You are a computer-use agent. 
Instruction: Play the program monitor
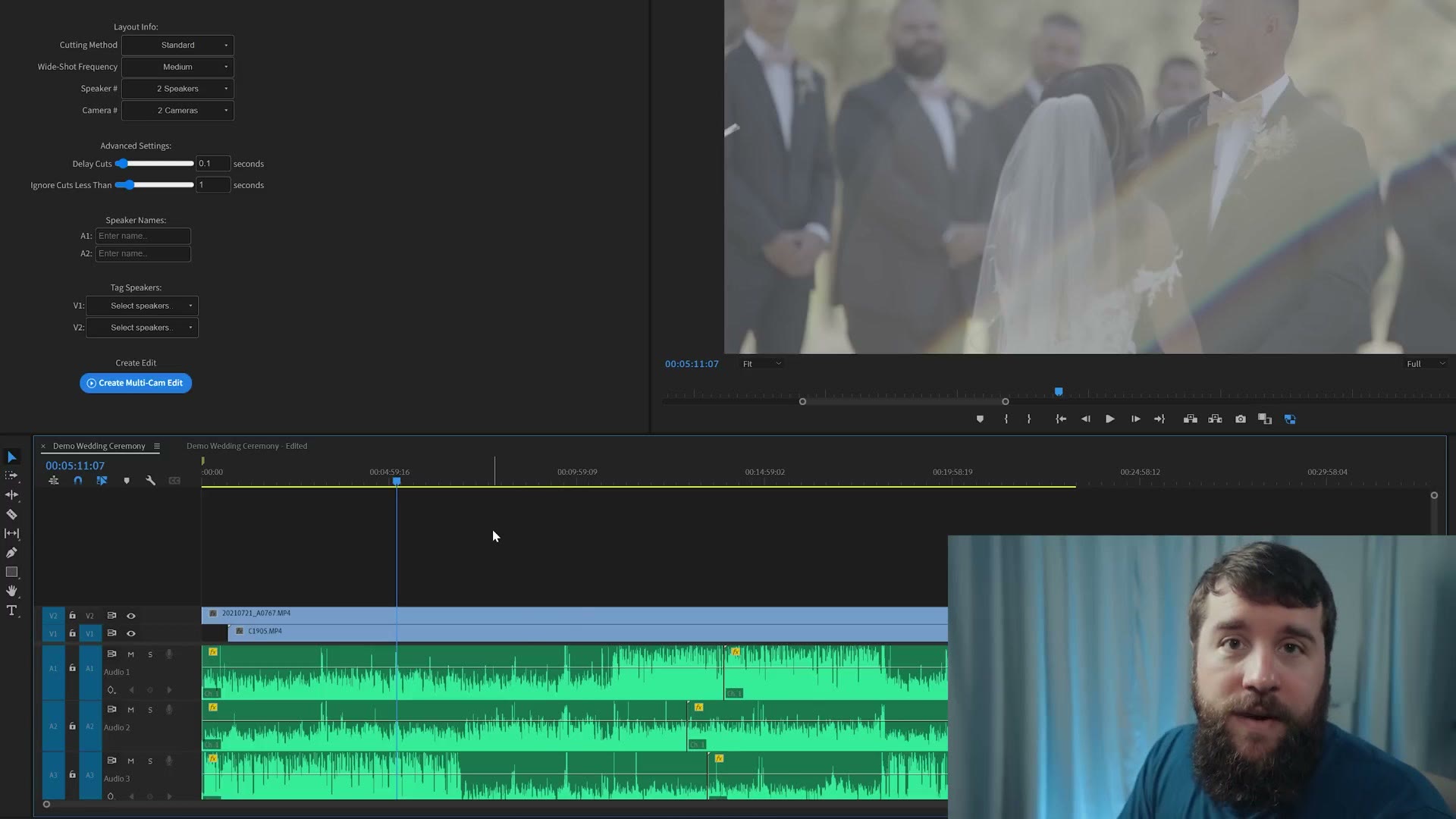[1109, 419]
